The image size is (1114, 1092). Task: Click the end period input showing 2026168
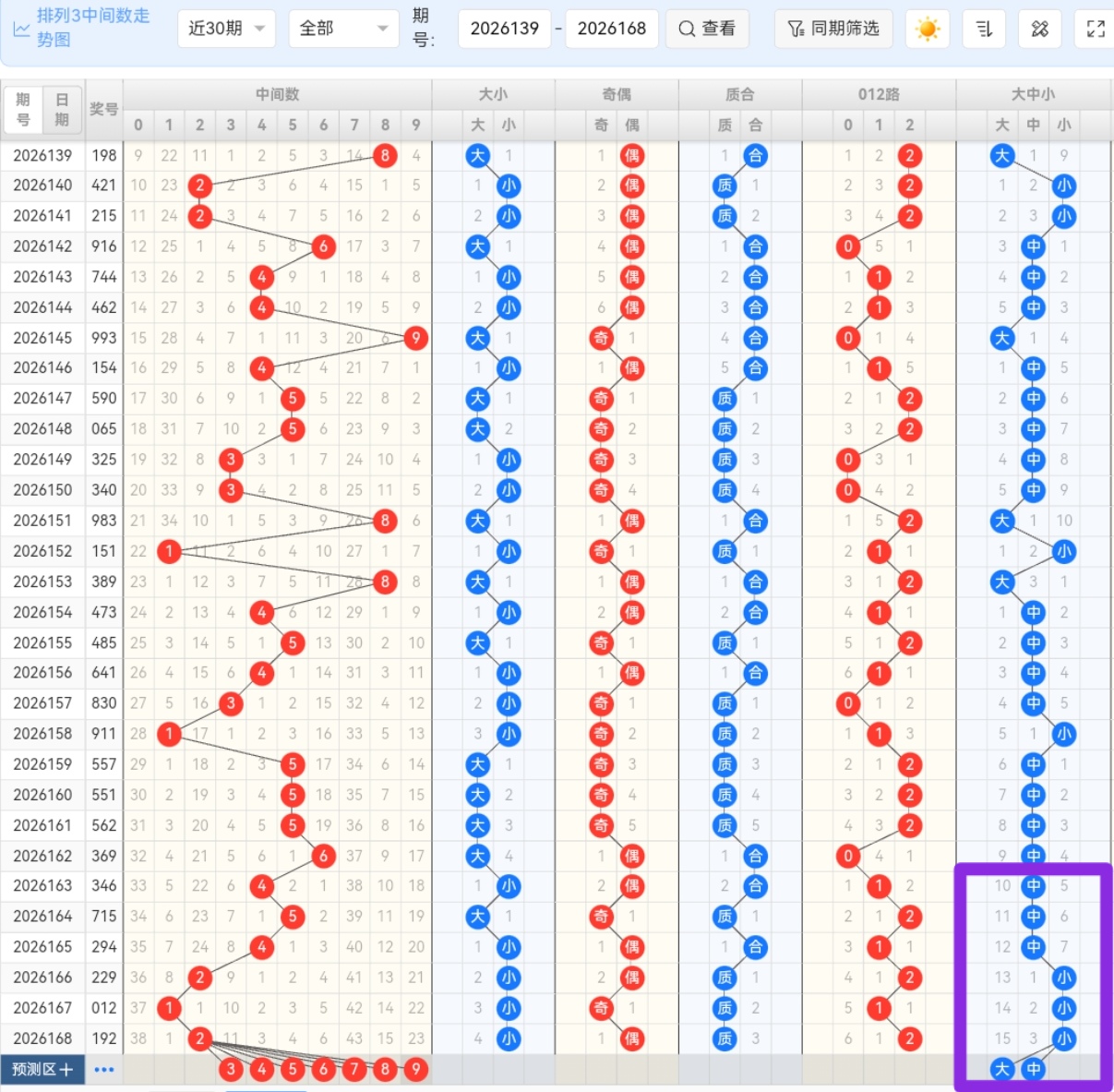pos(612,29)
